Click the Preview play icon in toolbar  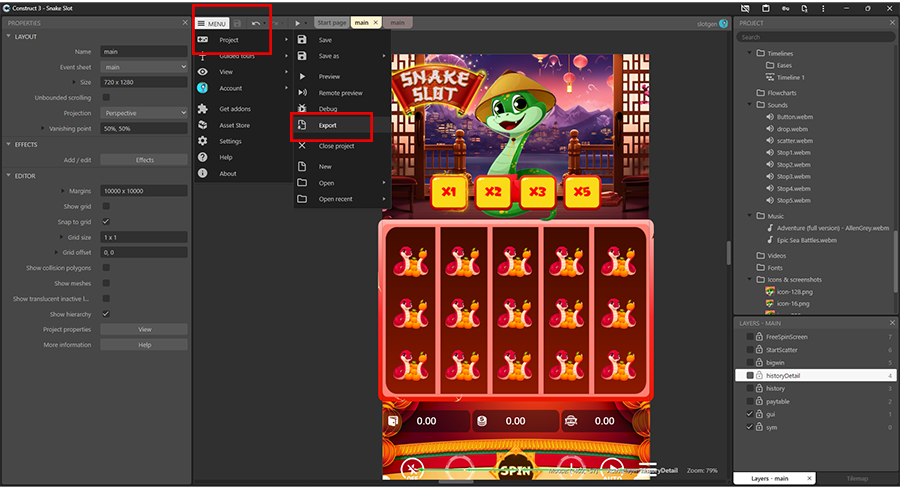coord(297,24)
